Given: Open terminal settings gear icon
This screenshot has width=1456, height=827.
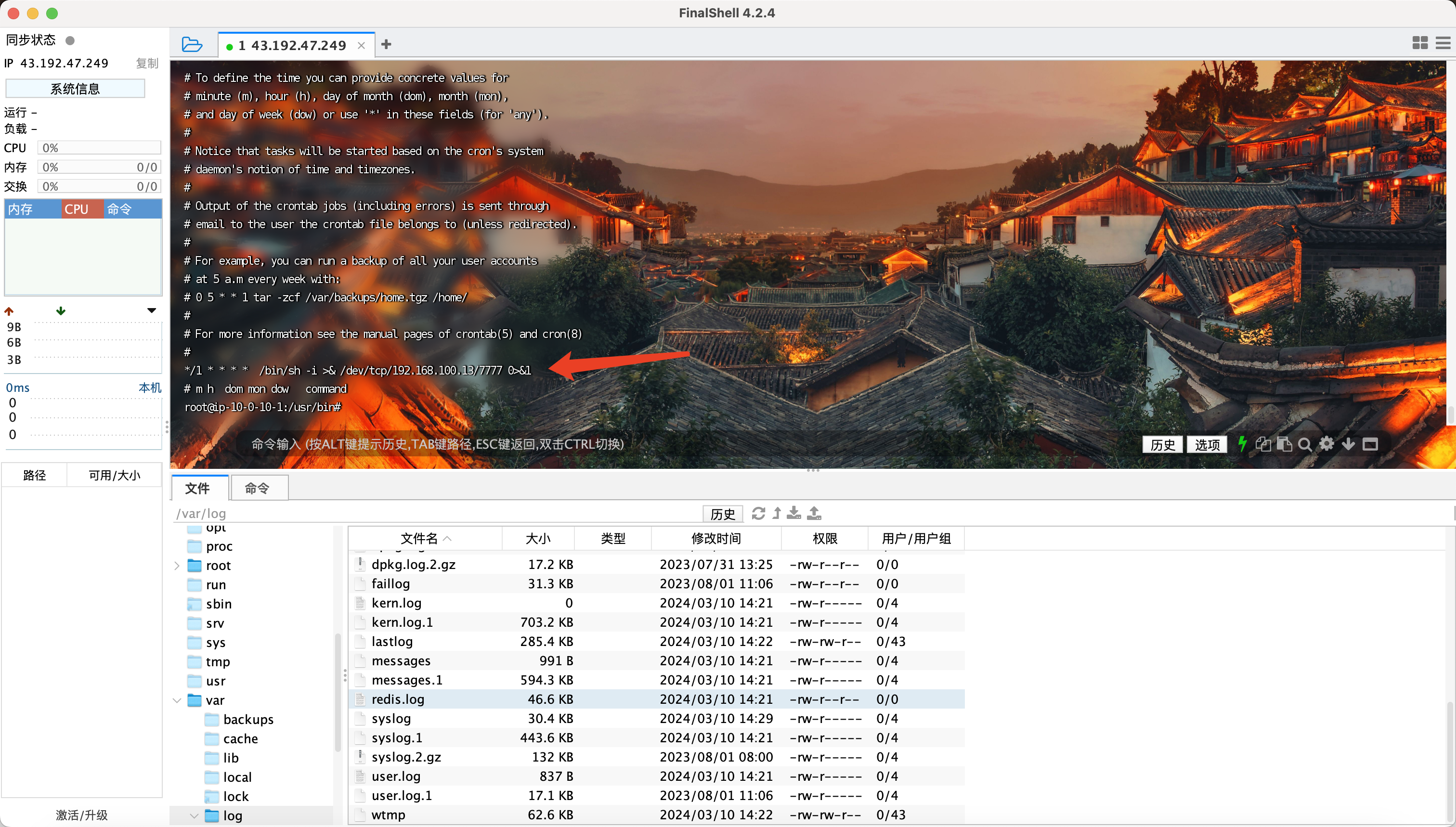Looking at the screenshot, I should (1326, 444).
